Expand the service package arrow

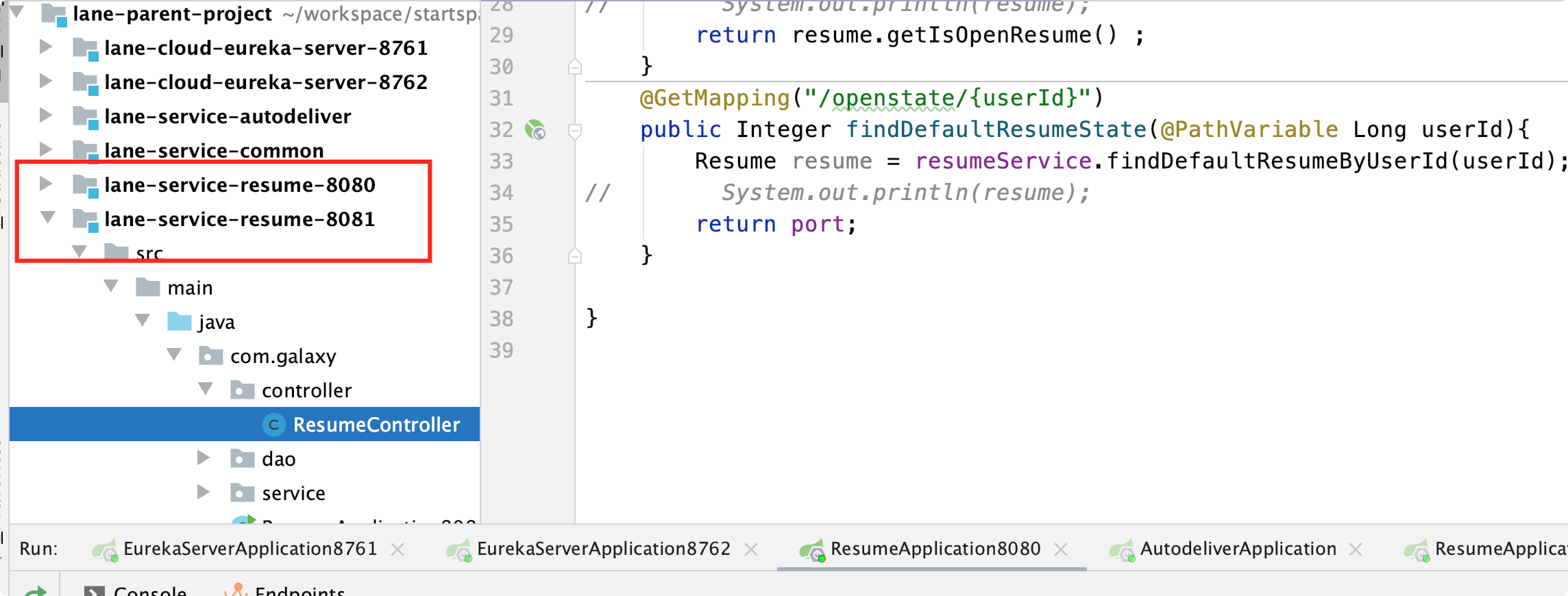(x=204, y=492)
